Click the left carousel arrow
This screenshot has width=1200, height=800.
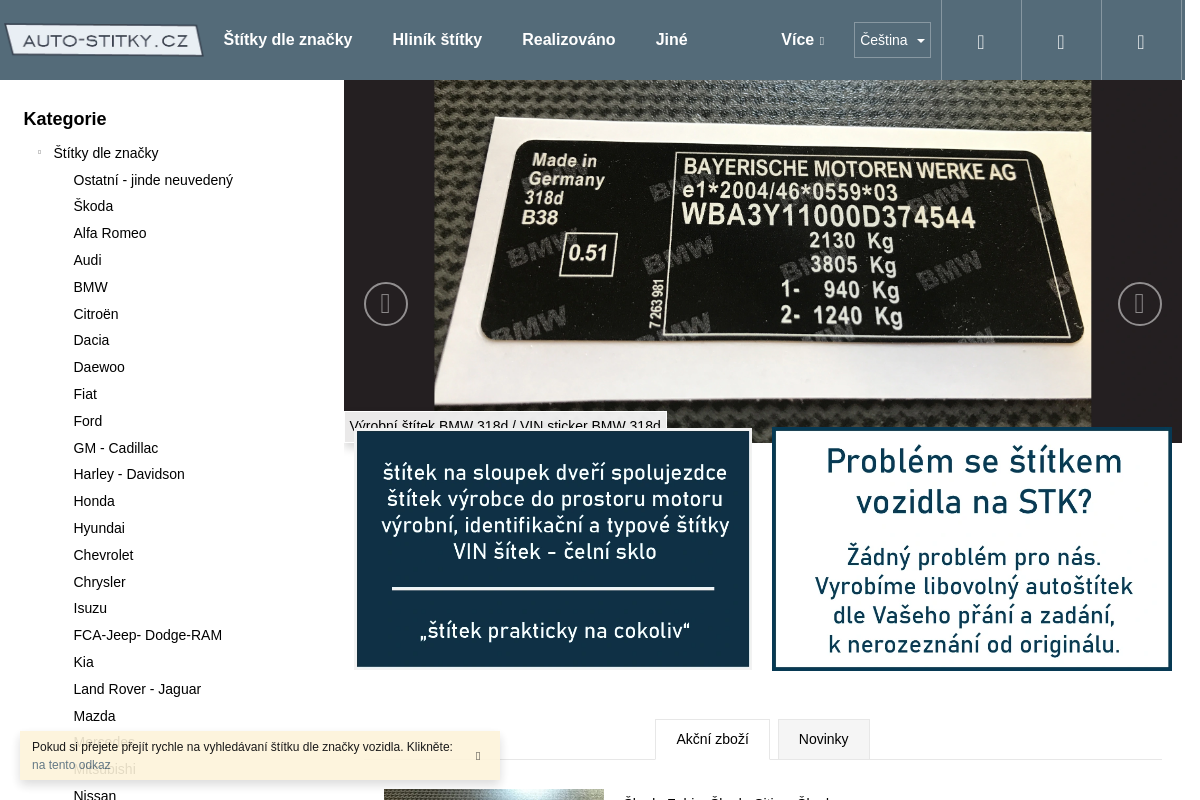click(385, 303)
